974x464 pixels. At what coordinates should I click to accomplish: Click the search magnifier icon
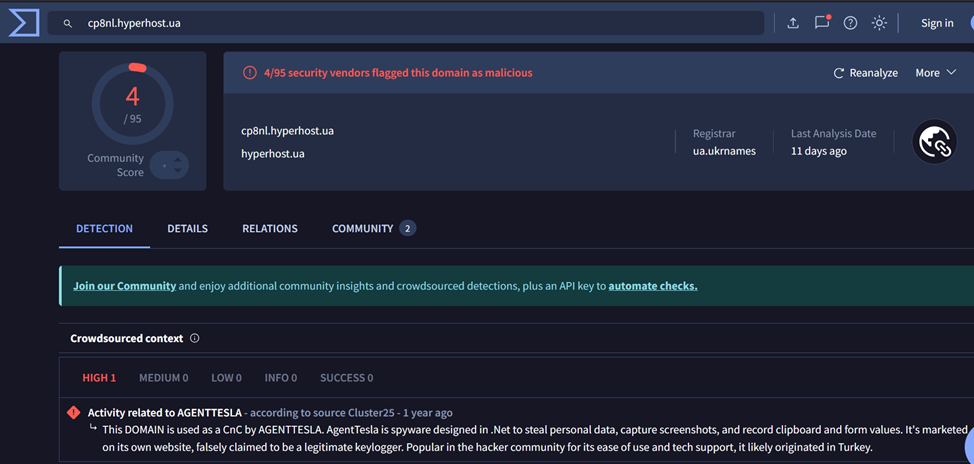[x=68, y=24]
